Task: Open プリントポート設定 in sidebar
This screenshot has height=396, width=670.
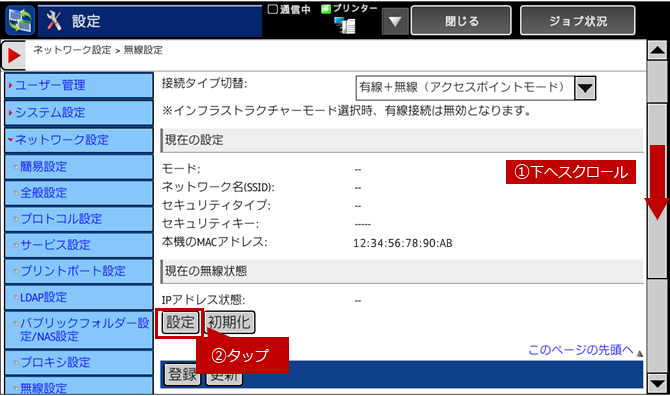Action: [79, 271]
